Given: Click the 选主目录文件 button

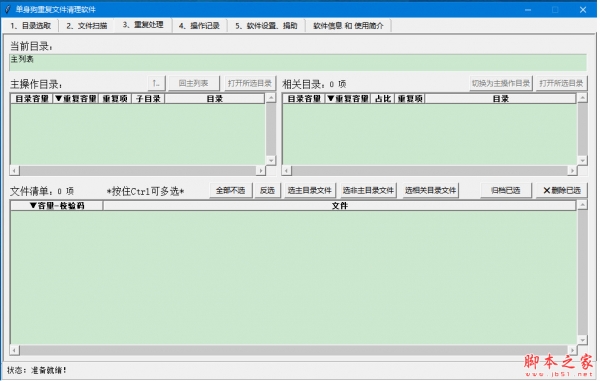Looking at the screenshot, I should point(310,190).
